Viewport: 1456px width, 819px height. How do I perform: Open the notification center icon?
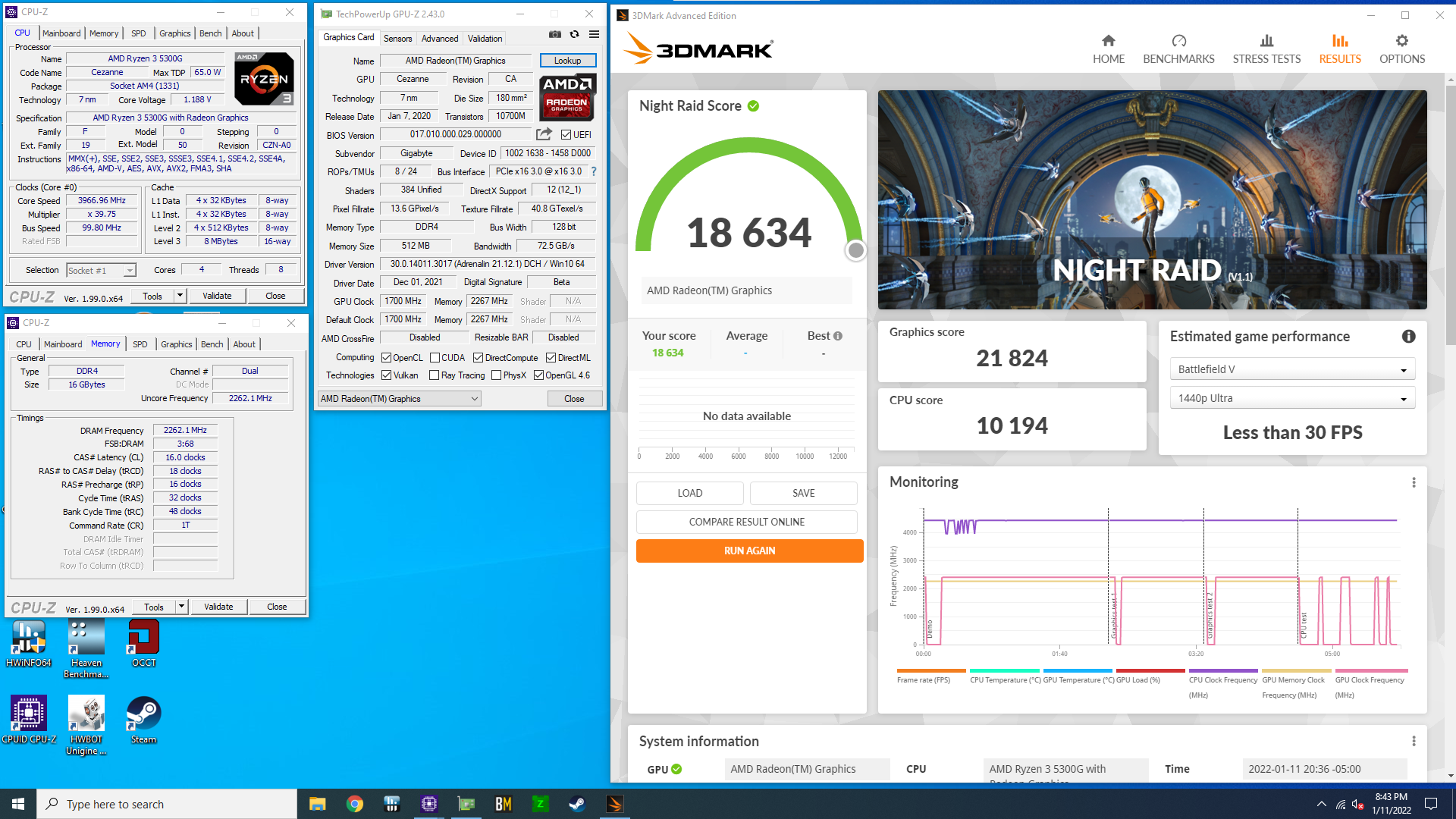point(1431,804)
